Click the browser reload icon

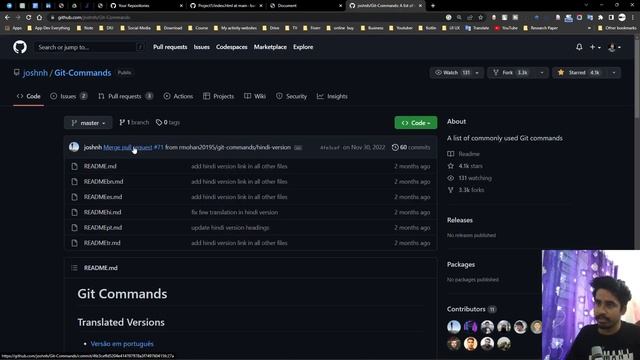click(x=29, y=18)
